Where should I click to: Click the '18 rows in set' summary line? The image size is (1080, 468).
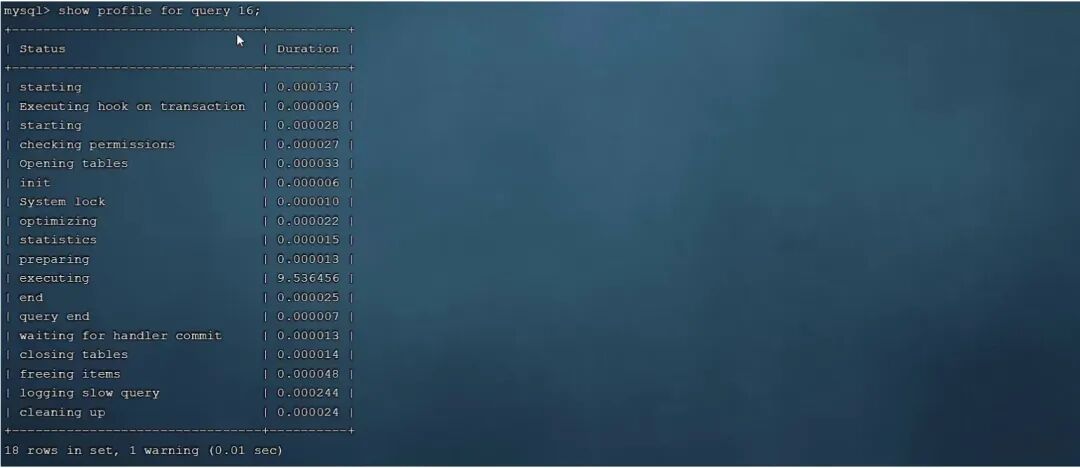143,450
